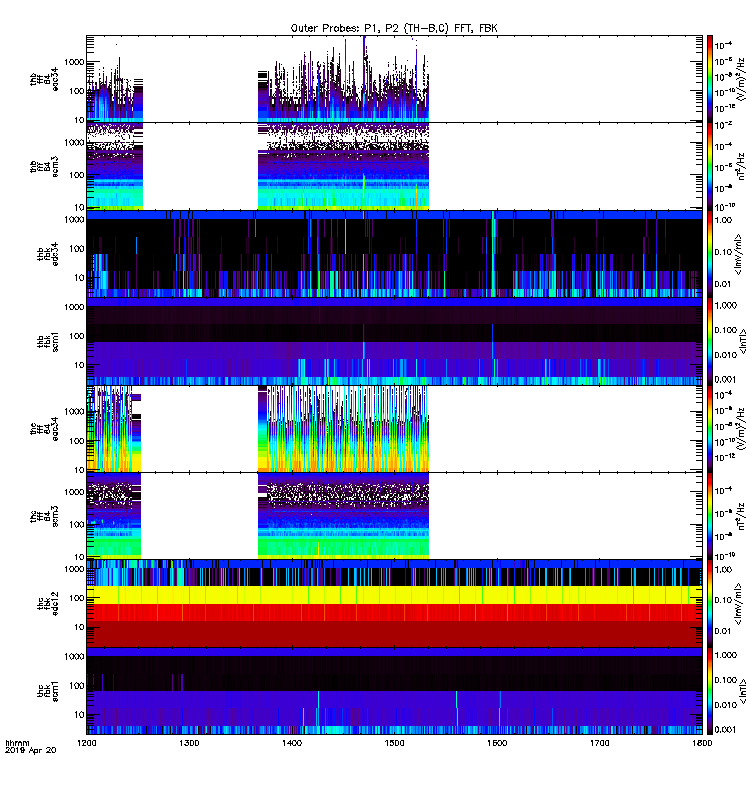Click the thb fbk scm1 spectrogram panel
Screen dimensions: 750x800
coord(394,341)
